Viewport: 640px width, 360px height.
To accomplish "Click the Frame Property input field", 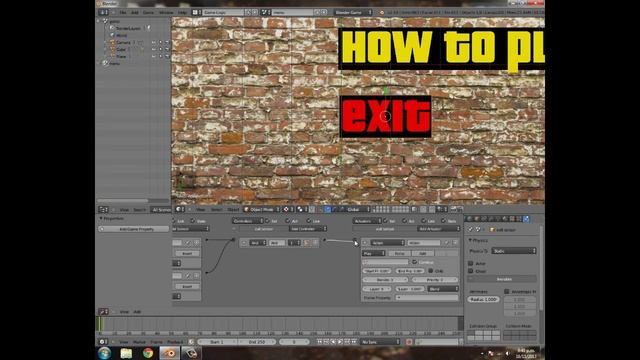I will [427, 298].
